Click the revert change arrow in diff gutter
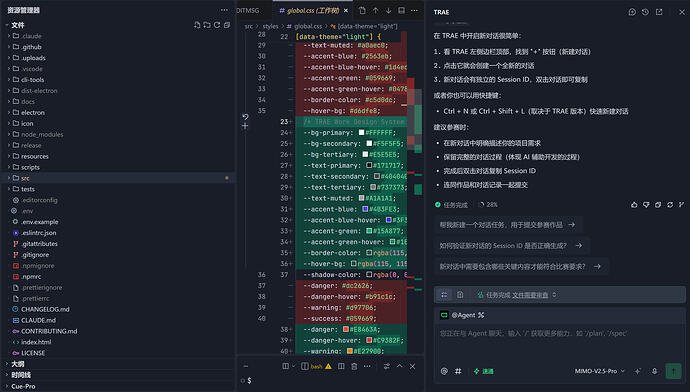 pos(245,117)
